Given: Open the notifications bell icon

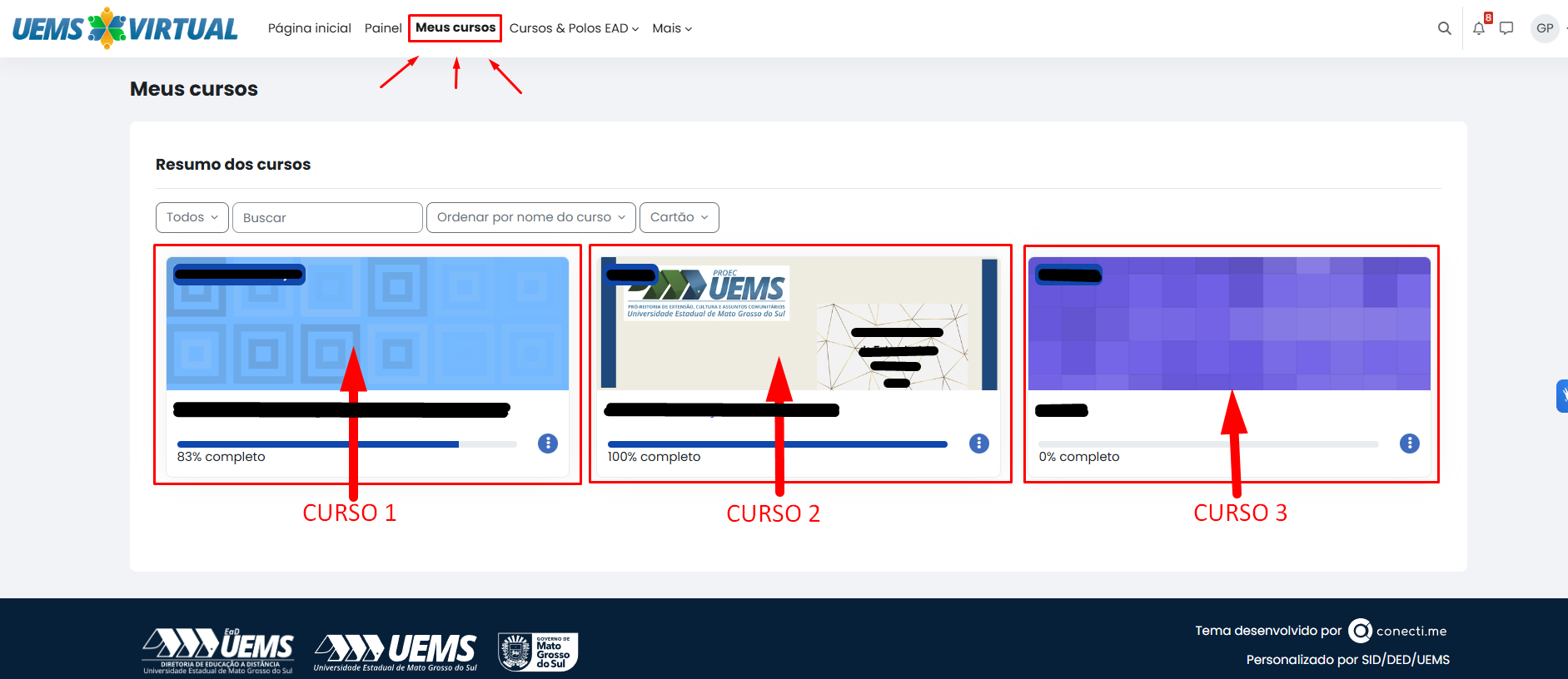Looking at the screenshot, I should [1479, 28].
